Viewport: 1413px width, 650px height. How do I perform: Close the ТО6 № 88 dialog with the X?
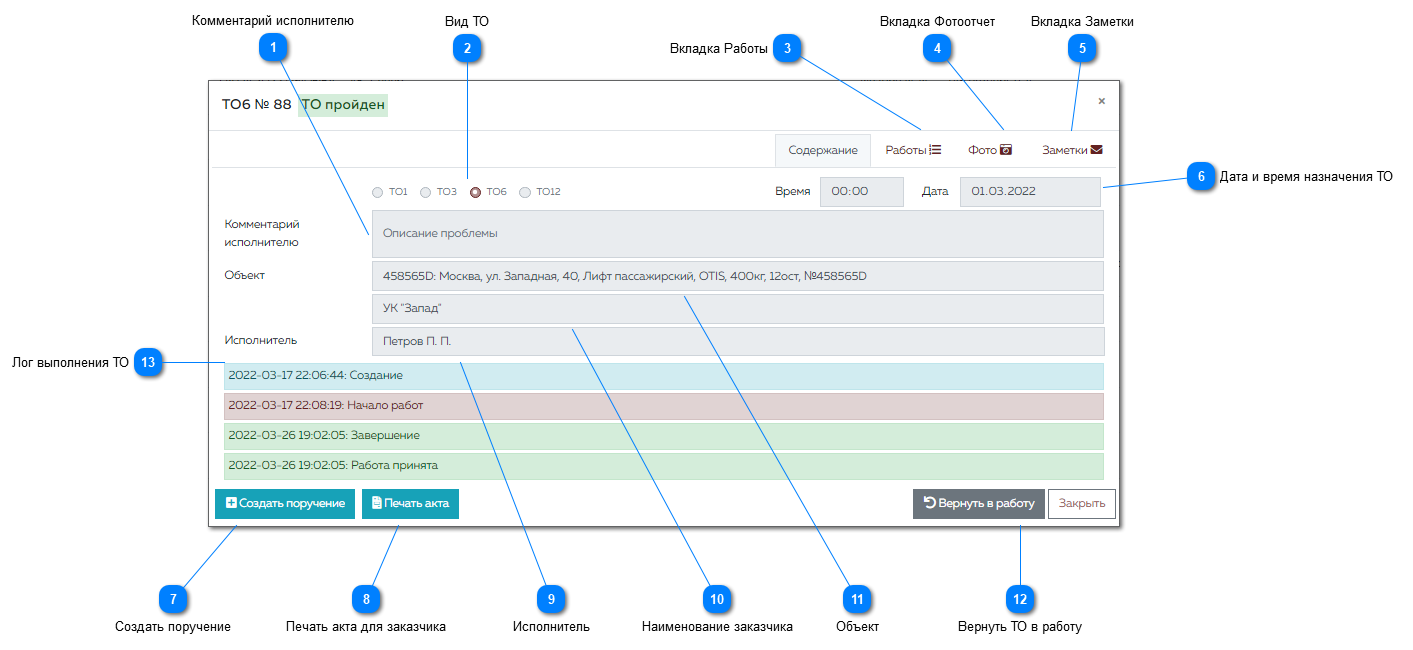click(1102, 101)
